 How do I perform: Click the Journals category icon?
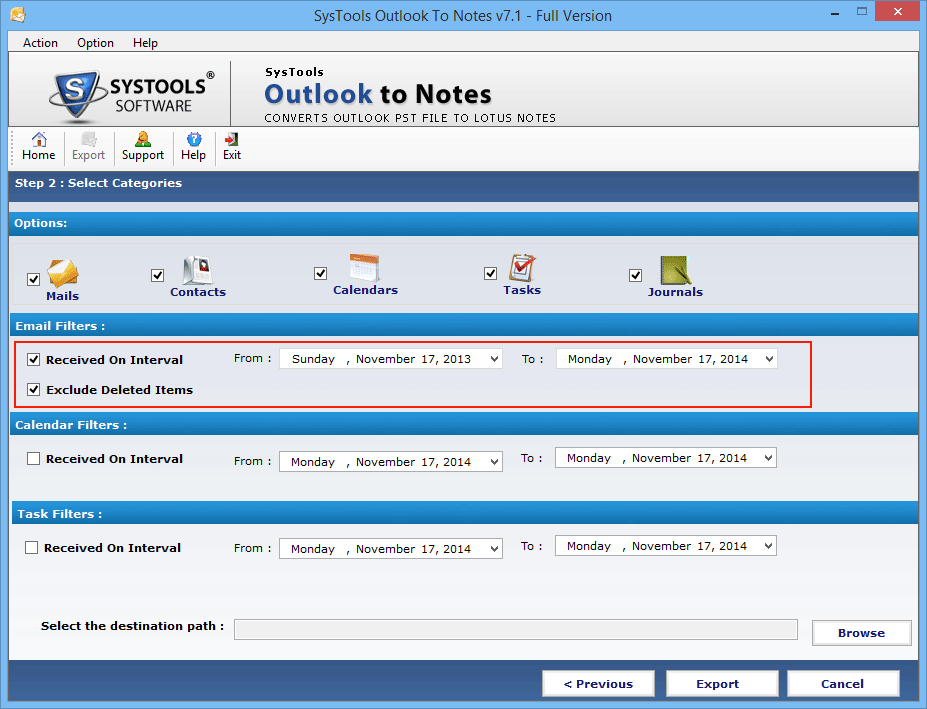pyautogui.click(x=674, y=270)
